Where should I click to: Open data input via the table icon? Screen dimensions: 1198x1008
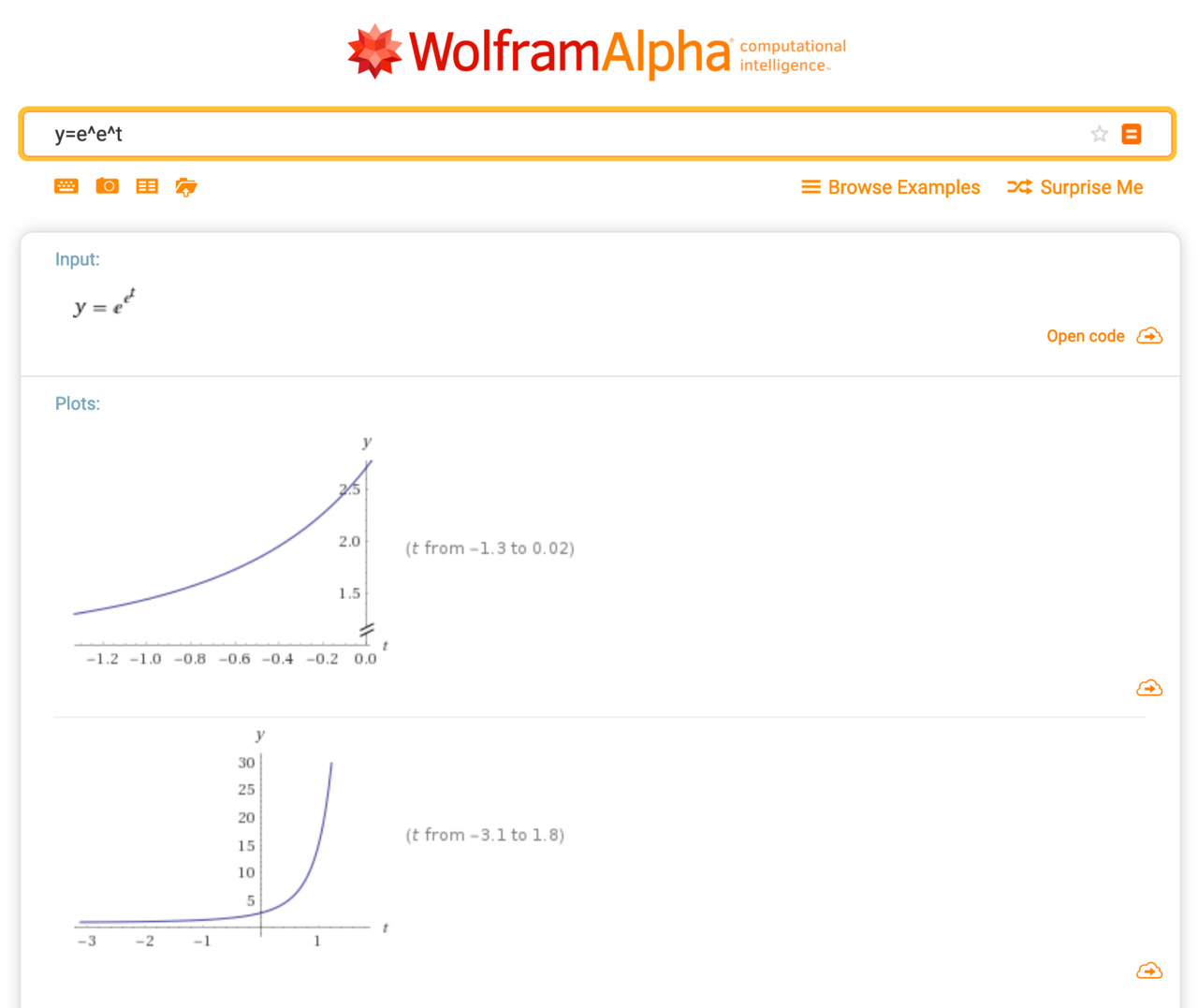pos(147,186)
